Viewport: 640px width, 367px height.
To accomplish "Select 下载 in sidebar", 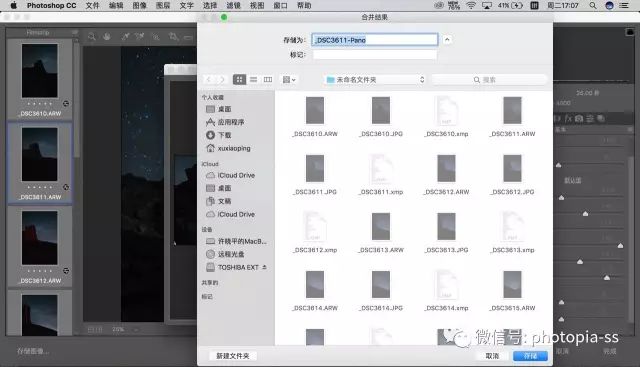I will (x=219, y=135).
